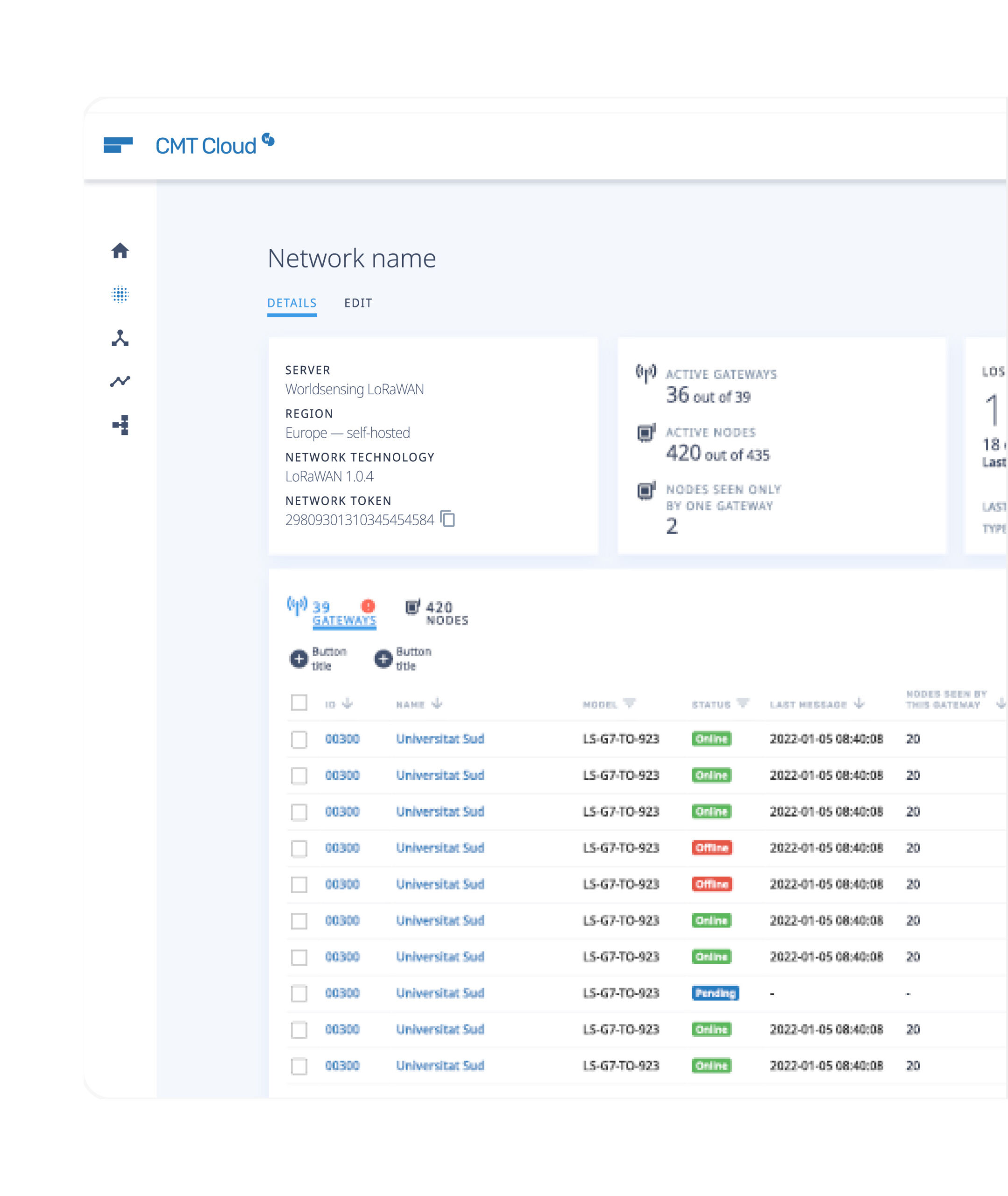This screenshot has width=1008, height=1196.
Task: Open the Model column filter
Action: pyautogui.click(x=631, y=704)
